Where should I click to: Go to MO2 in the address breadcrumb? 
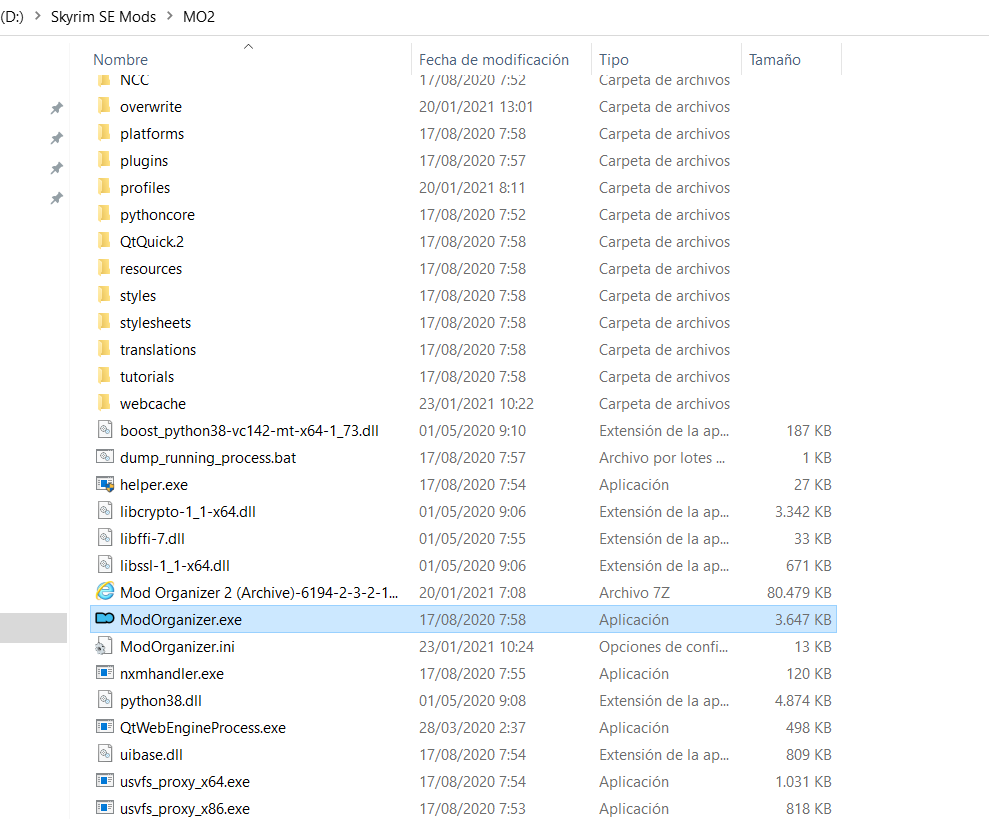(199, 16)
